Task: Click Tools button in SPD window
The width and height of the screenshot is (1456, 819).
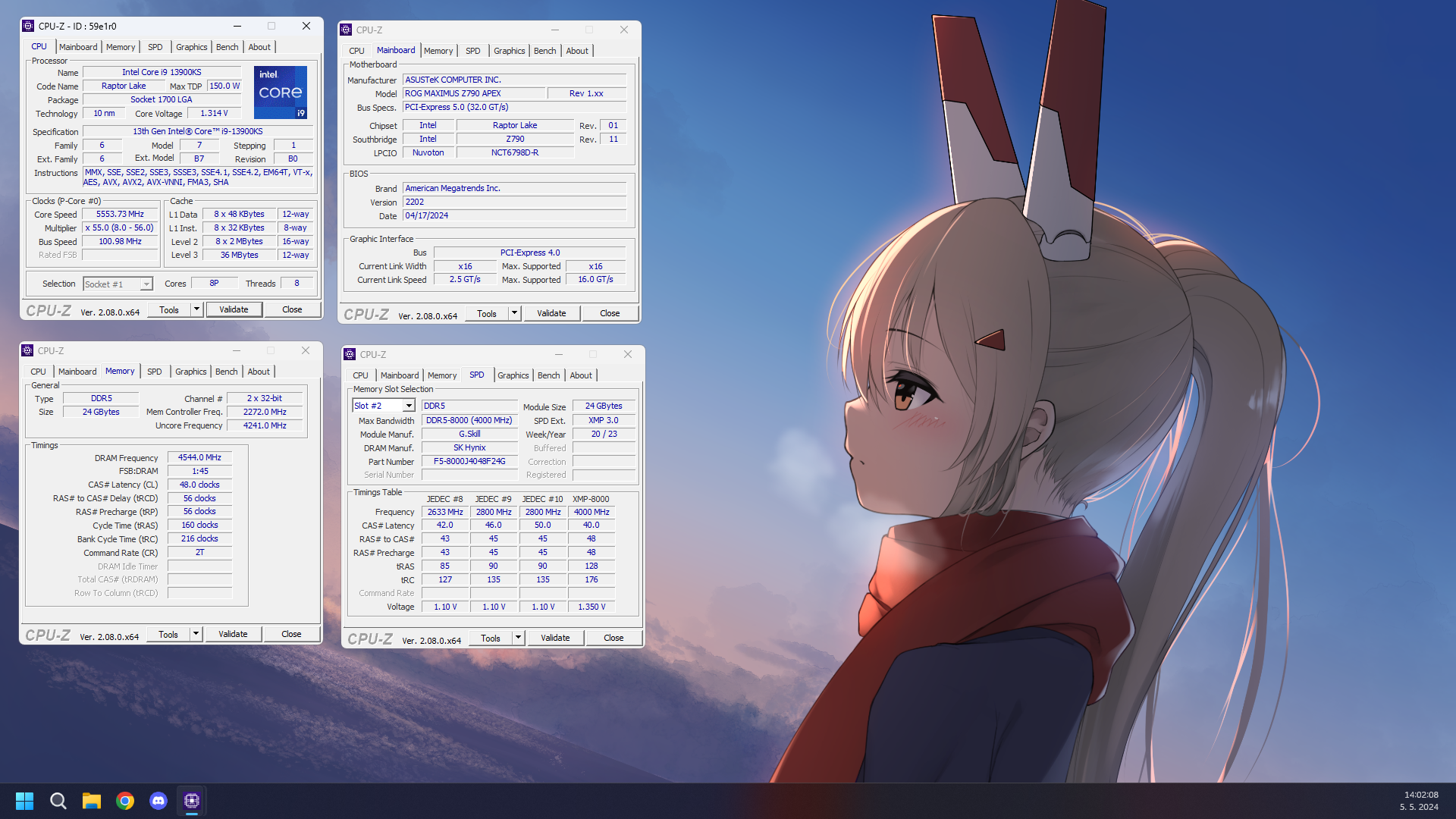Action: [x=491, y=638]
